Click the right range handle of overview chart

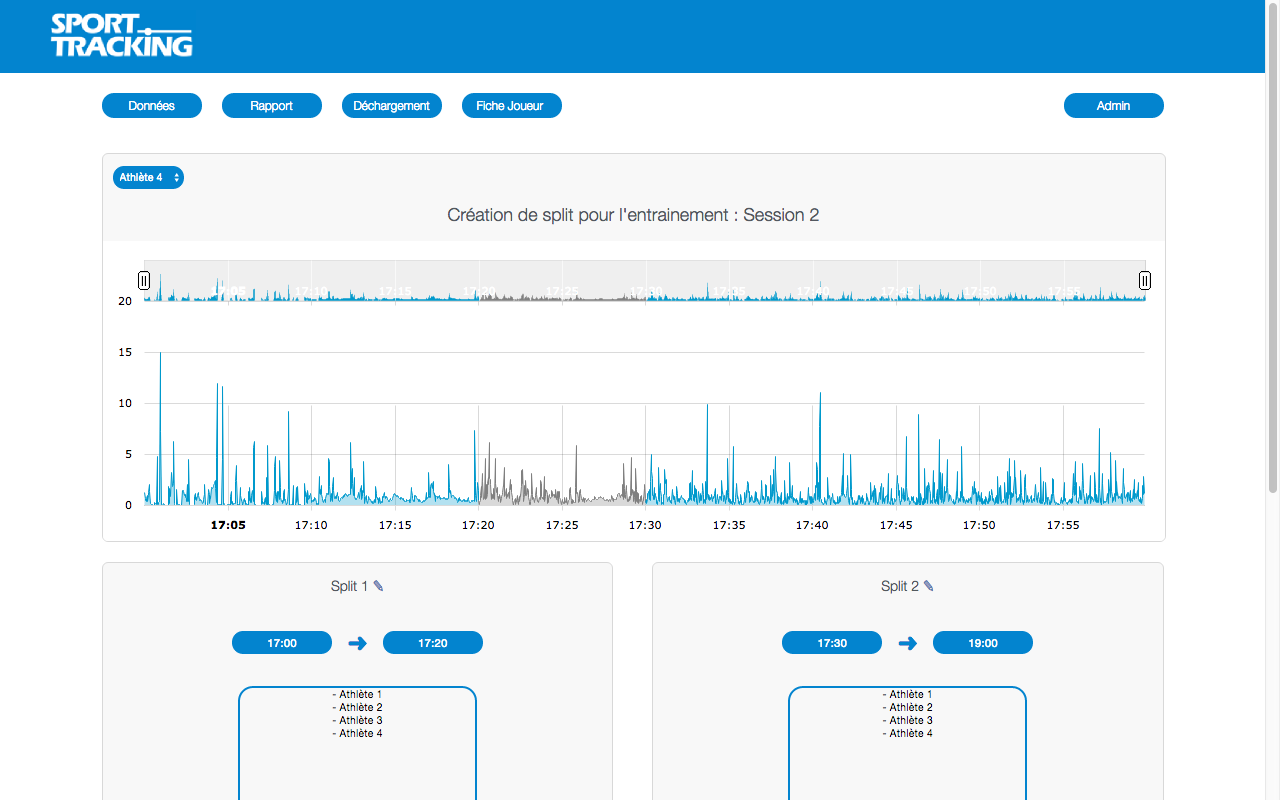coord(1145,281)
